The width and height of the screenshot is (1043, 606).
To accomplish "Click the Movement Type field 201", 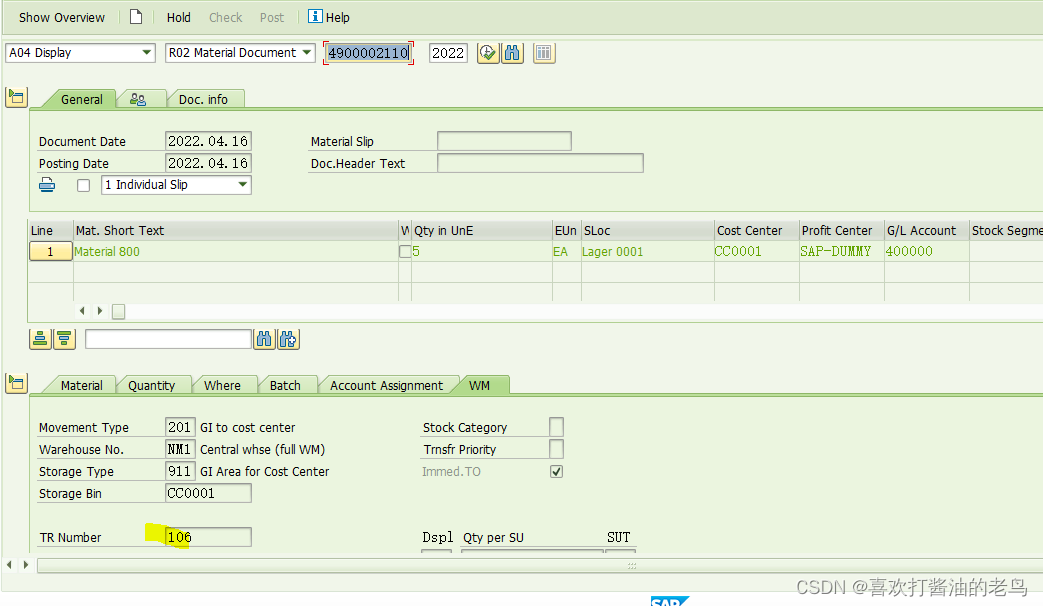I will coord(180,427).
